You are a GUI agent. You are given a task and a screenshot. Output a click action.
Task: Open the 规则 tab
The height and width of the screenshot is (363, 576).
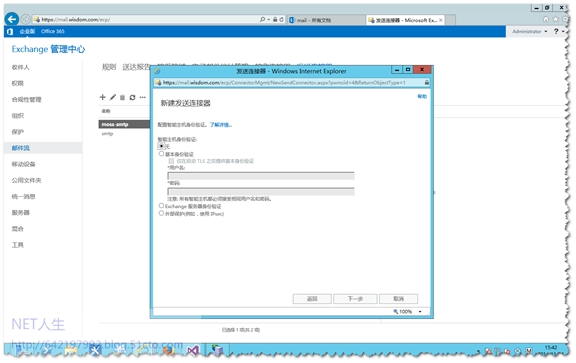coord(109,67)
